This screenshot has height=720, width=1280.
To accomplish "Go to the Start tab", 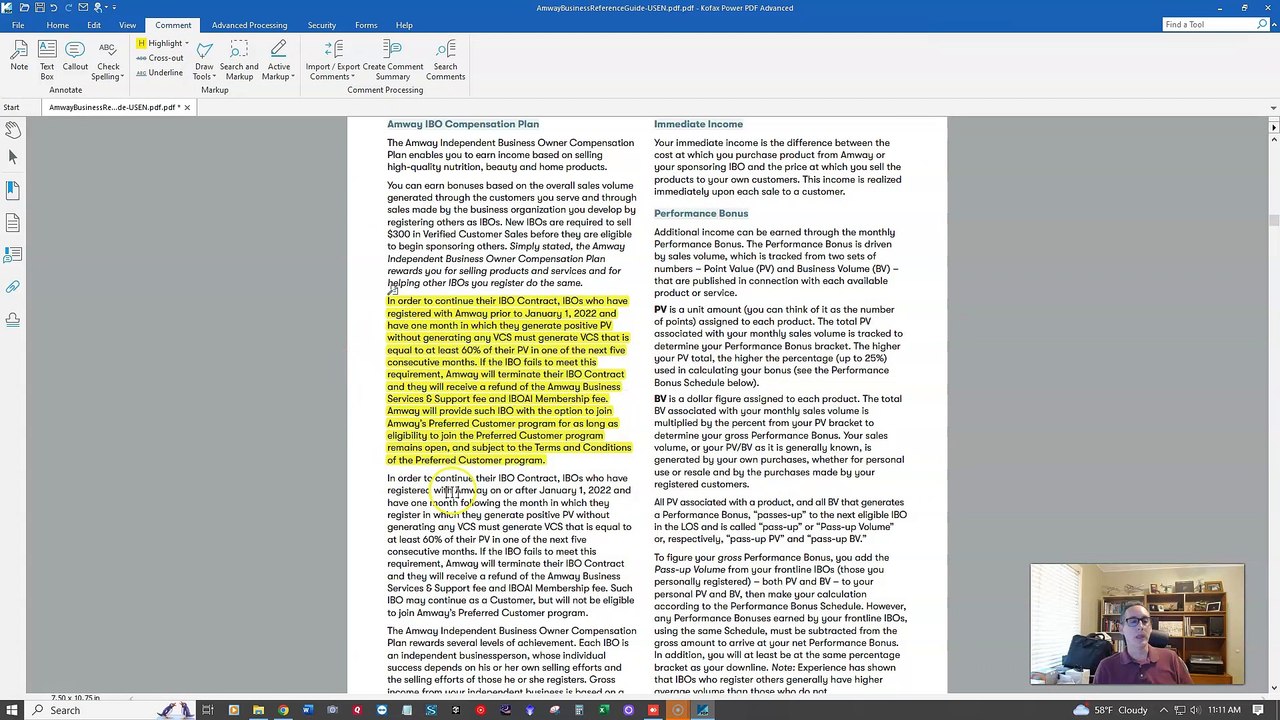I will pyautogui.click(x=11, y=107).
